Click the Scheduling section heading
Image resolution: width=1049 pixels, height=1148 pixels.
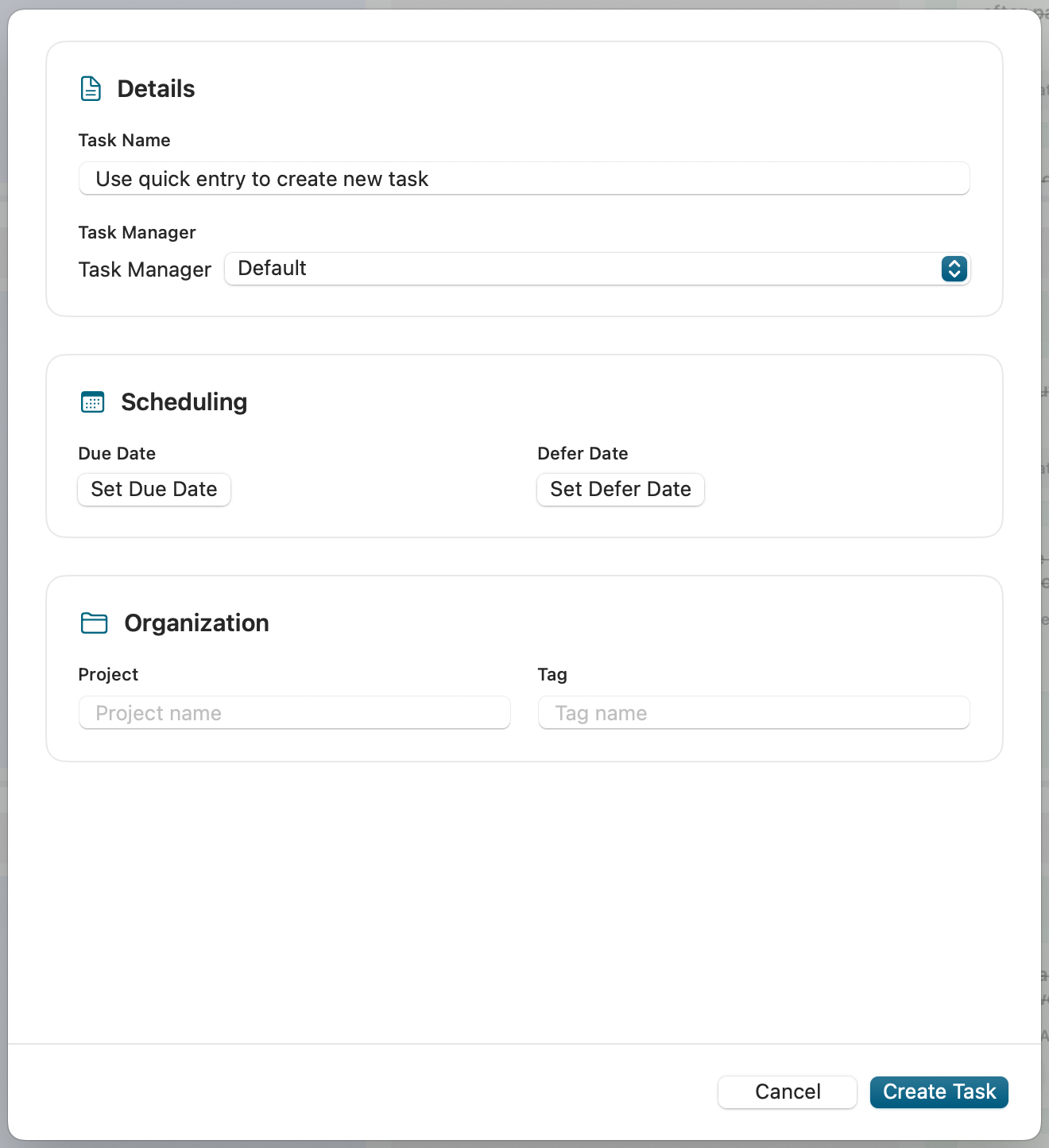(184, 402)
